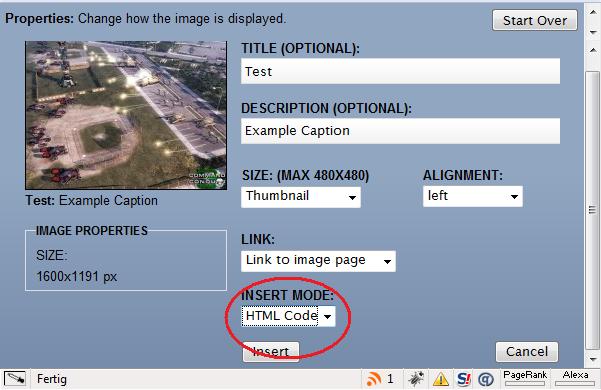Image resolution: width=601 pixels, height=390 pixels.
Task: Edit the Description field with Example Caption
Action: (400, 131)
